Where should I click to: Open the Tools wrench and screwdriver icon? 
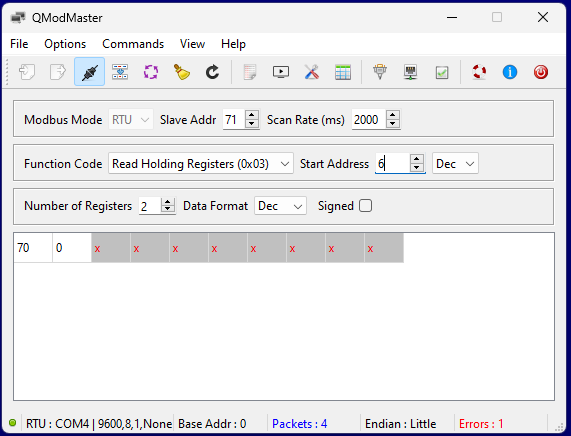tap(312, 72)
